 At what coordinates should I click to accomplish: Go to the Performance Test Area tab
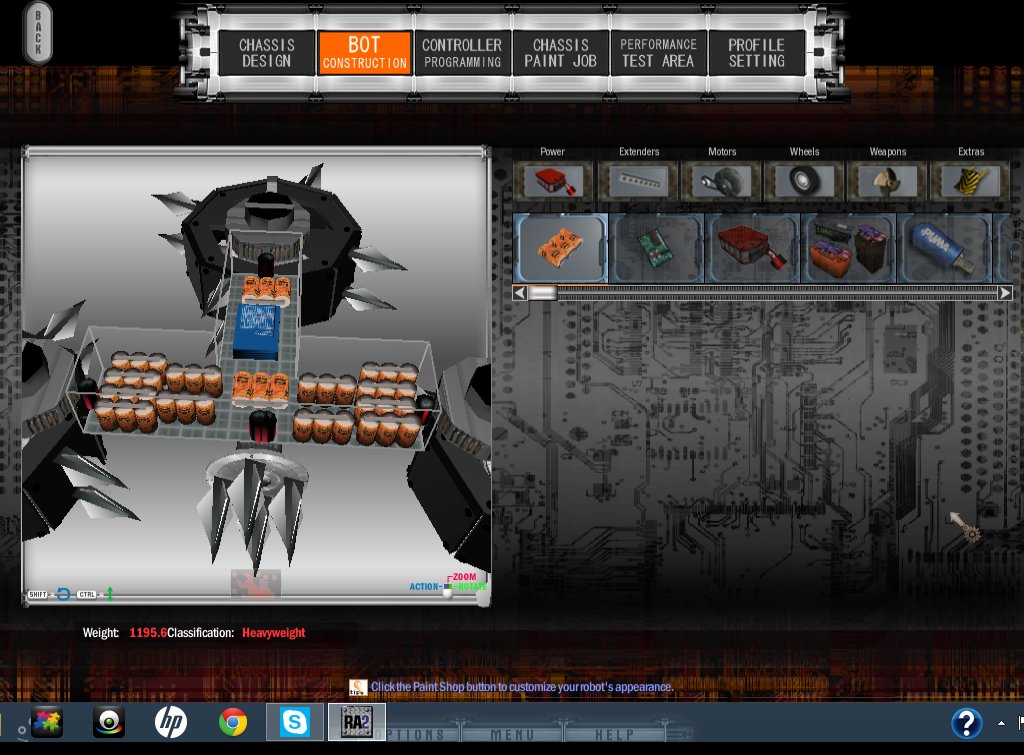(x=658, y=53)
